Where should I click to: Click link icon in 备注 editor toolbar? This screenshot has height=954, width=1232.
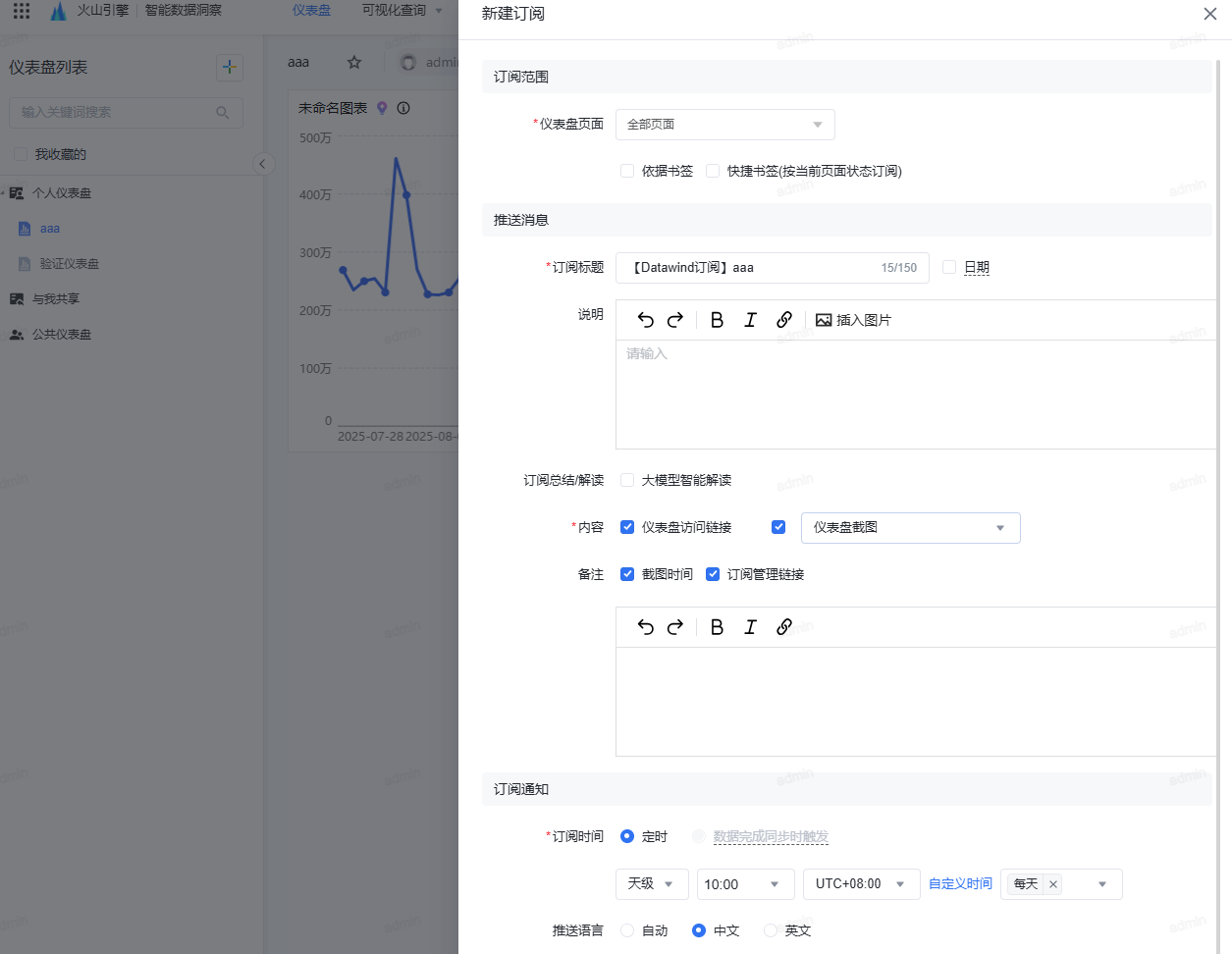pyautogui.click(x=783, y=627)
